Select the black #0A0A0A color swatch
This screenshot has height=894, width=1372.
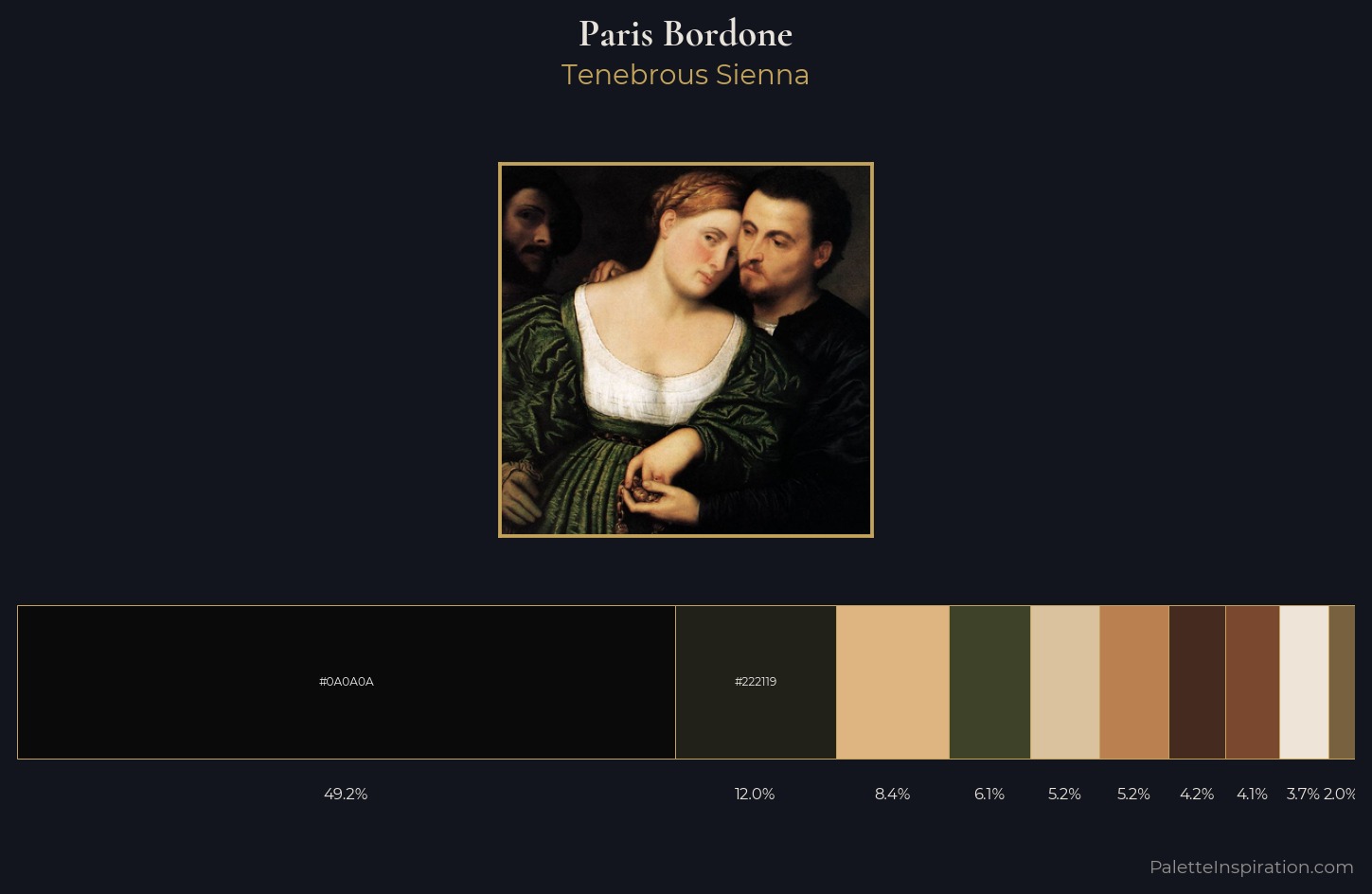(x=347, y=682)
